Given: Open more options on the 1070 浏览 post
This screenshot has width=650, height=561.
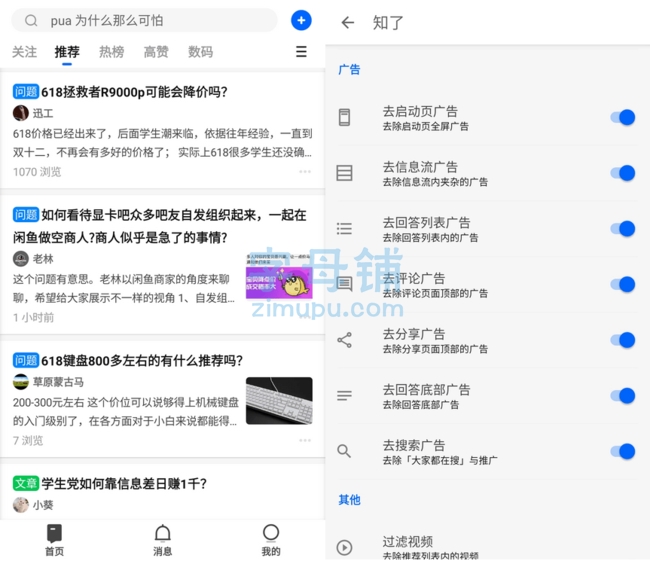Looking at the screenshot, I should coord(305,172).
